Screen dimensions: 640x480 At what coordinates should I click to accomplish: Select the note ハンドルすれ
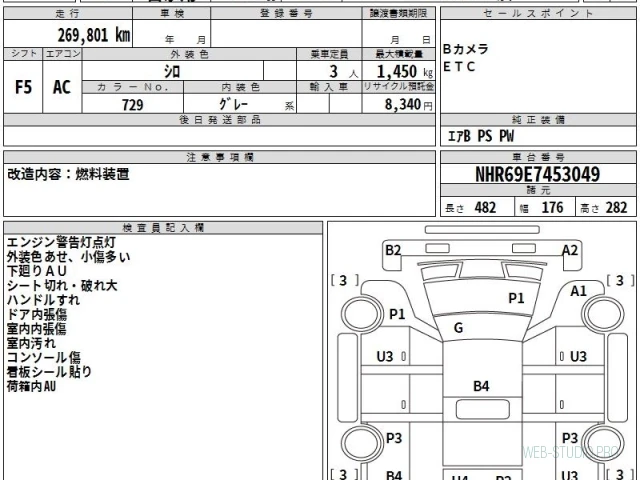coord(43,300)
